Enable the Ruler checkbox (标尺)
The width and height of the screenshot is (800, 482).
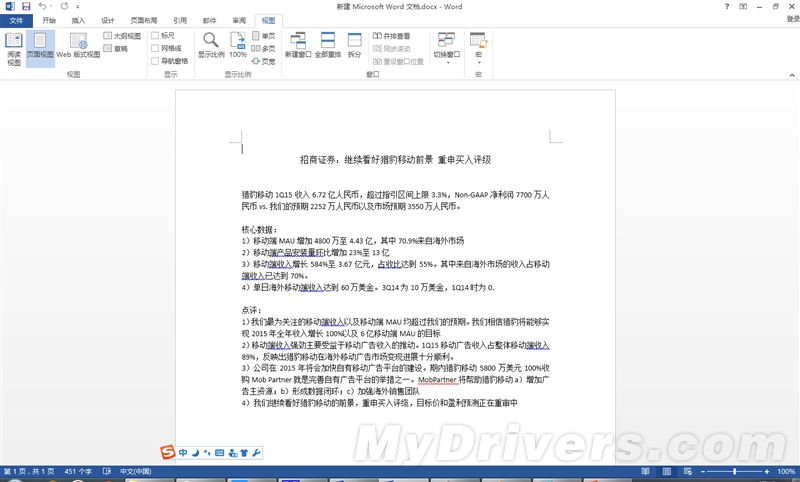[x=155, y=36]
